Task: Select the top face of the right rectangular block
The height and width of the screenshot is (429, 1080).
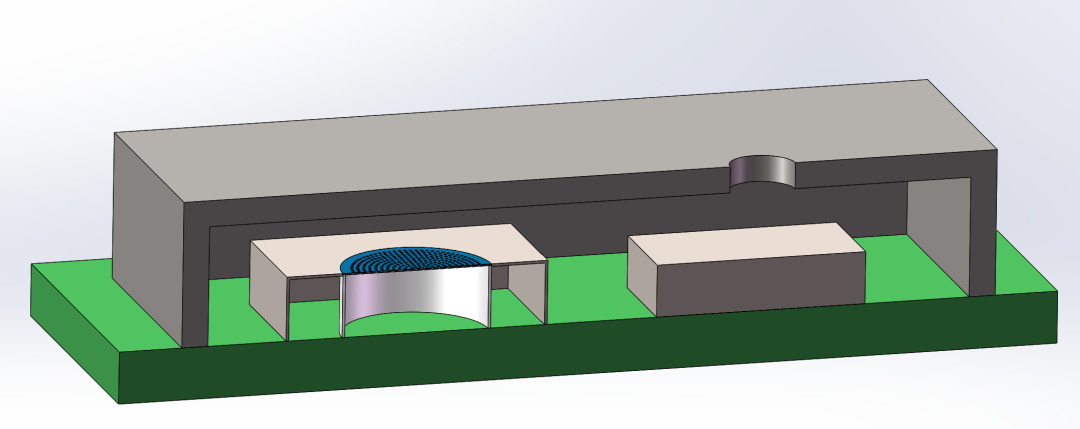Action: click(x=745, y=240)
